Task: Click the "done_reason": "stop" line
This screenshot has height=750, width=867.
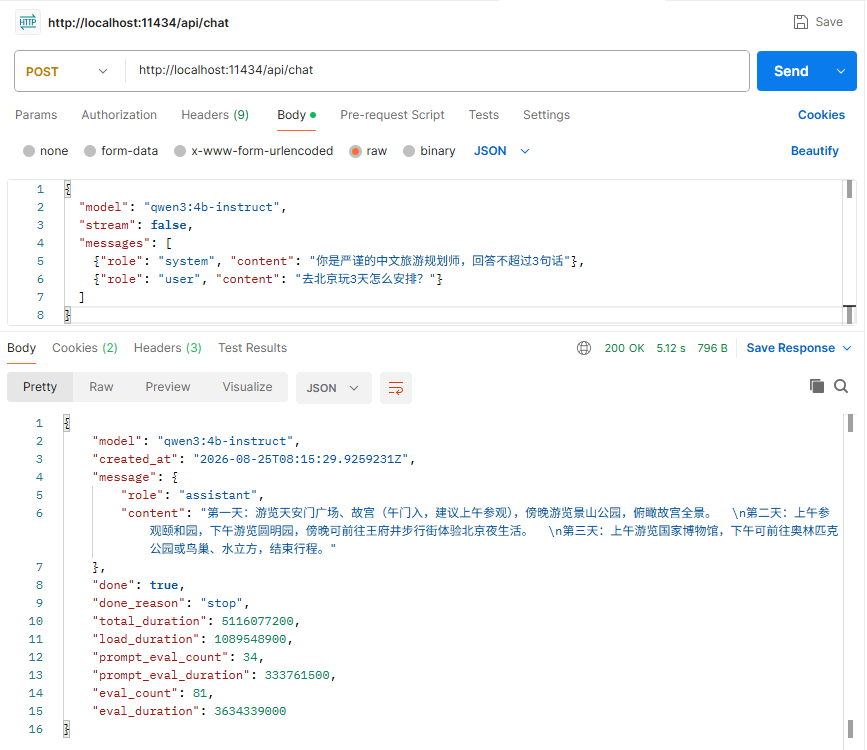Action: 170,603
